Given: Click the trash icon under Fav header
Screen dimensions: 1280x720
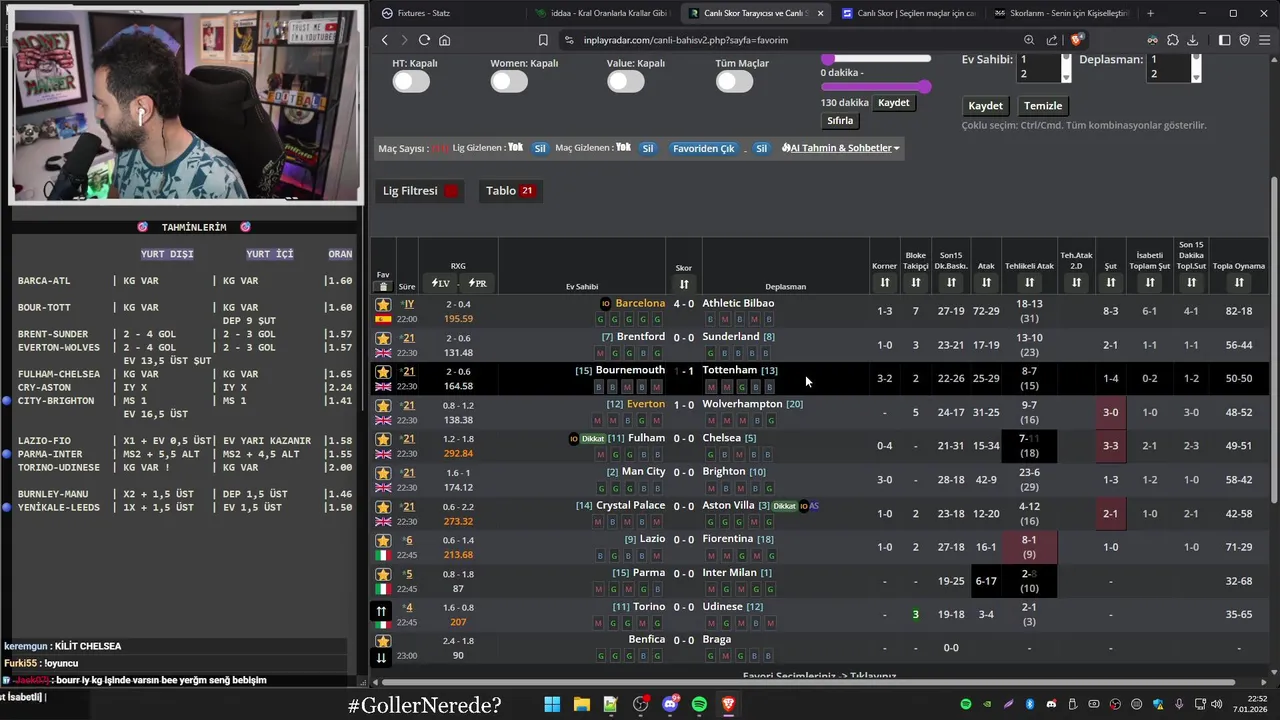Looking at the screenshot, I should [383, 286].
